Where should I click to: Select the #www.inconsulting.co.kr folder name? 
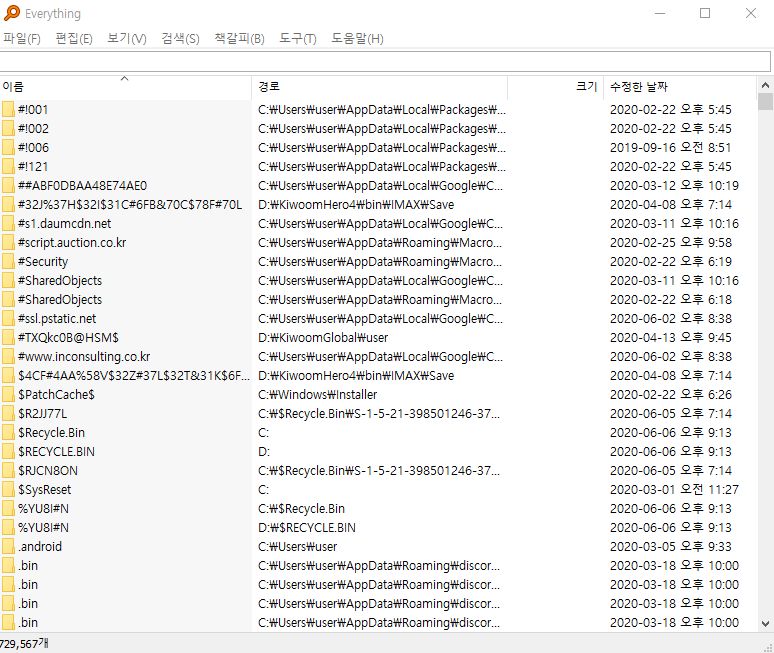click(84, 357)
